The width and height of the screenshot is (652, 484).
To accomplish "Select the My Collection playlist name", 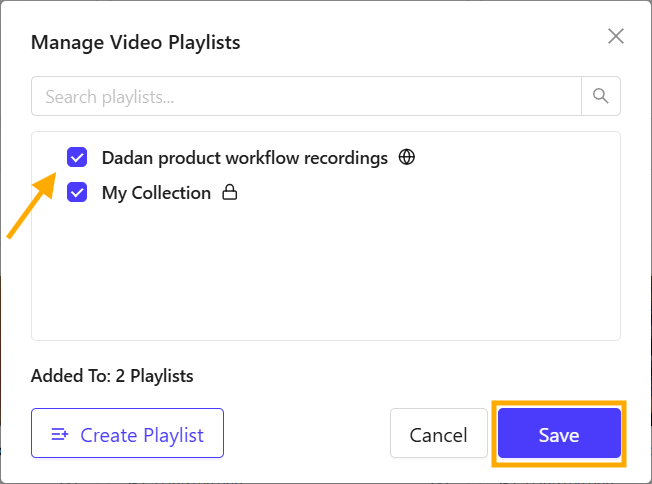I will pyautogui.click(x=156, y=193).
